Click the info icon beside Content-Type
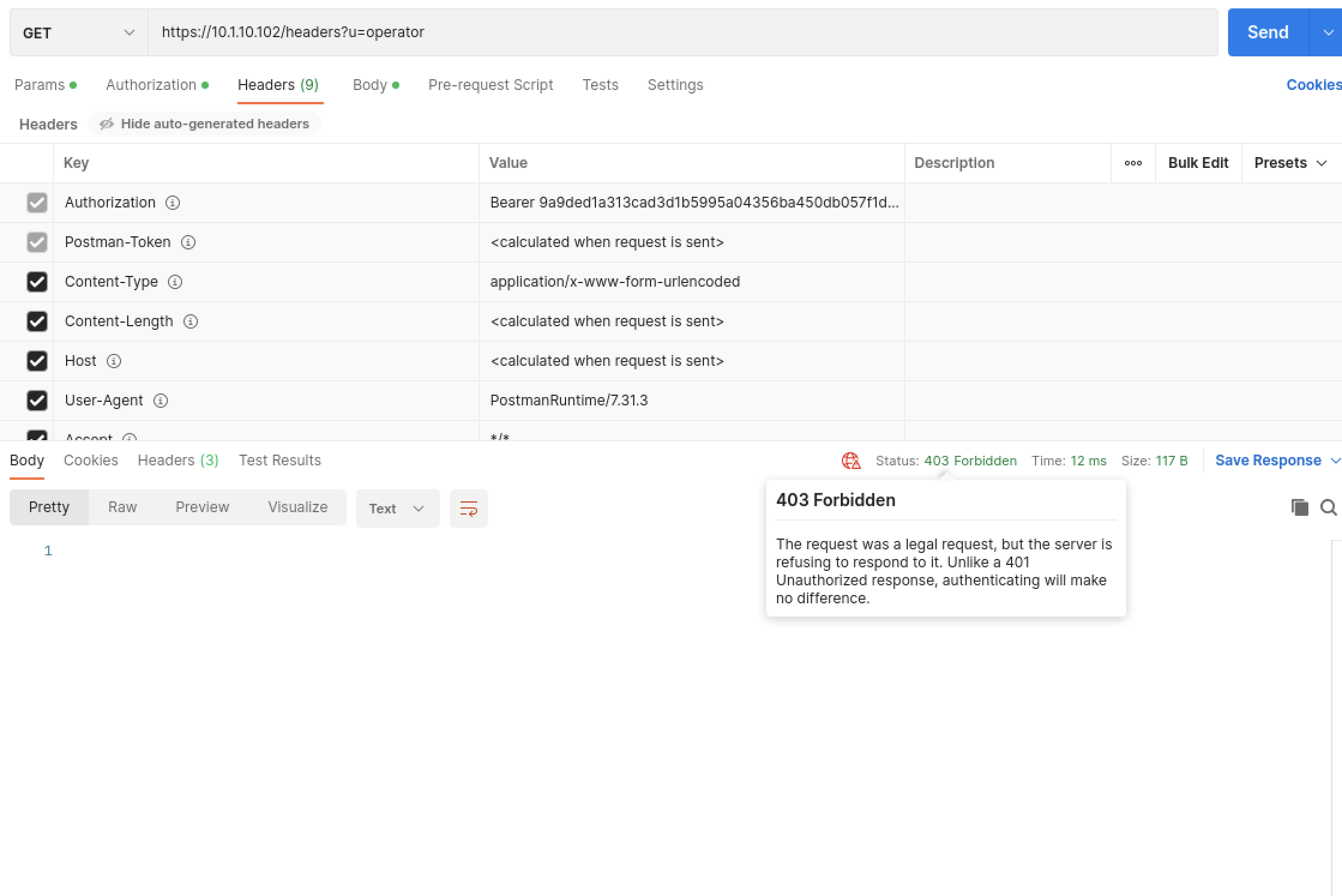The image size is (1342, 896). coord(175,282)
